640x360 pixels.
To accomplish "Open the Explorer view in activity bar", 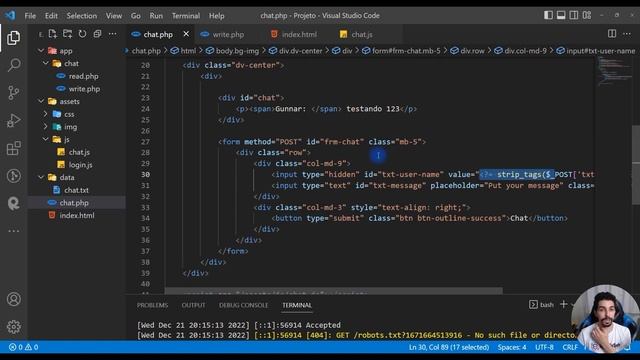I will [13, 38].
